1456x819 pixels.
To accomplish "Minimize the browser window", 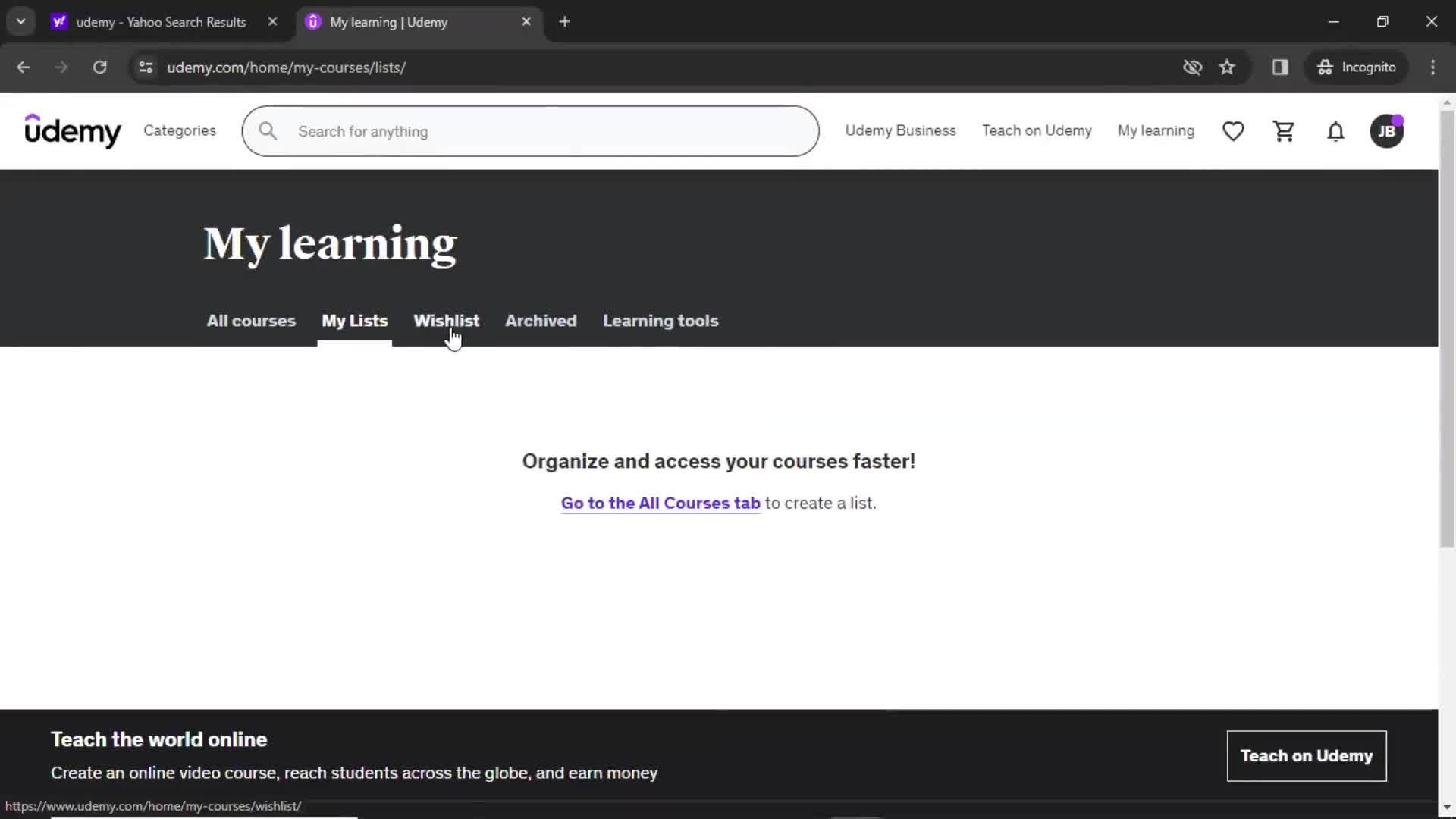I will pyautogui.click(x=1333, y=22).
